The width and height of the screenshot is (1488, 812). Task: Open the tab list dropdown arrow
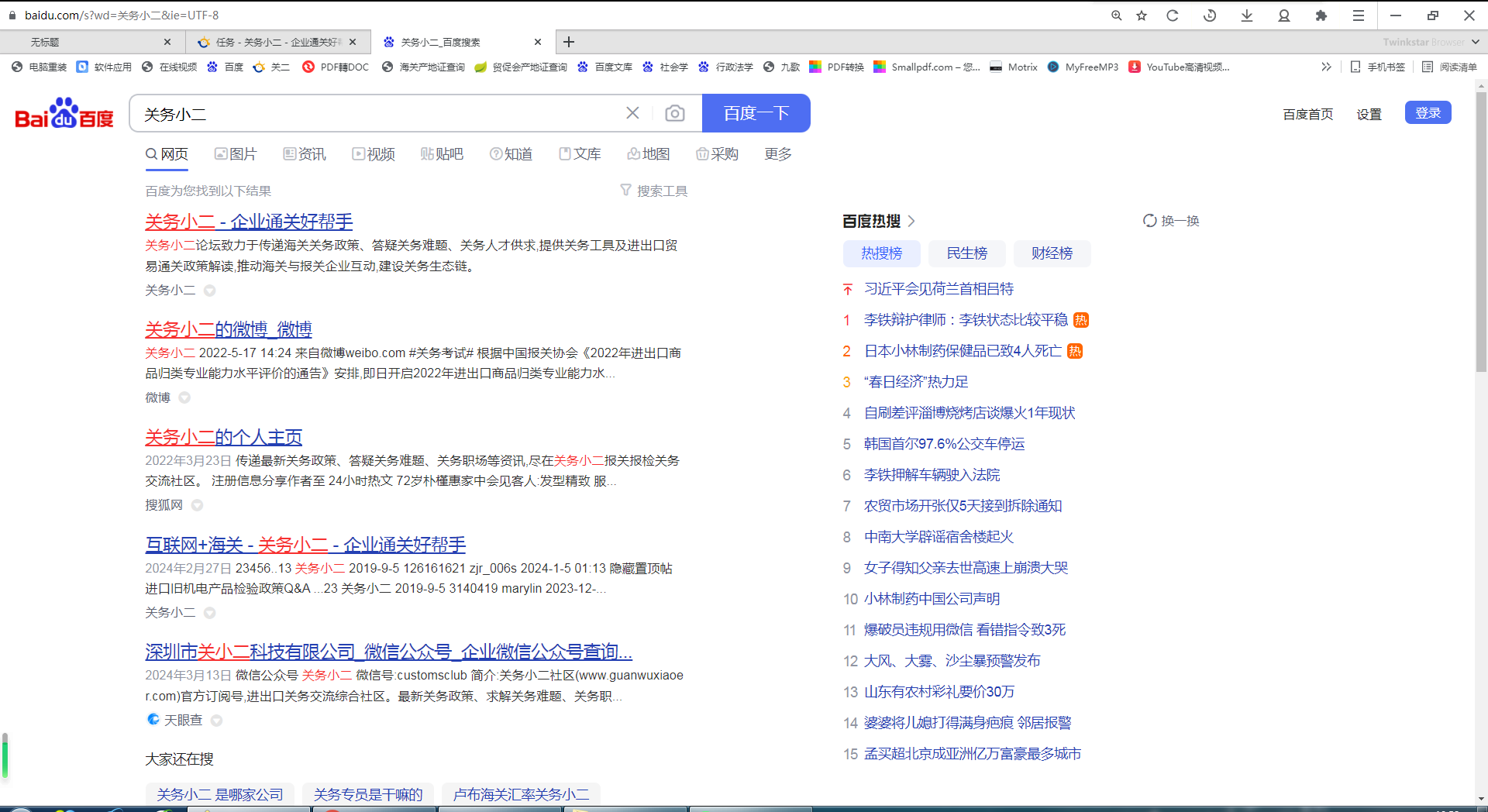point(1476,42)
